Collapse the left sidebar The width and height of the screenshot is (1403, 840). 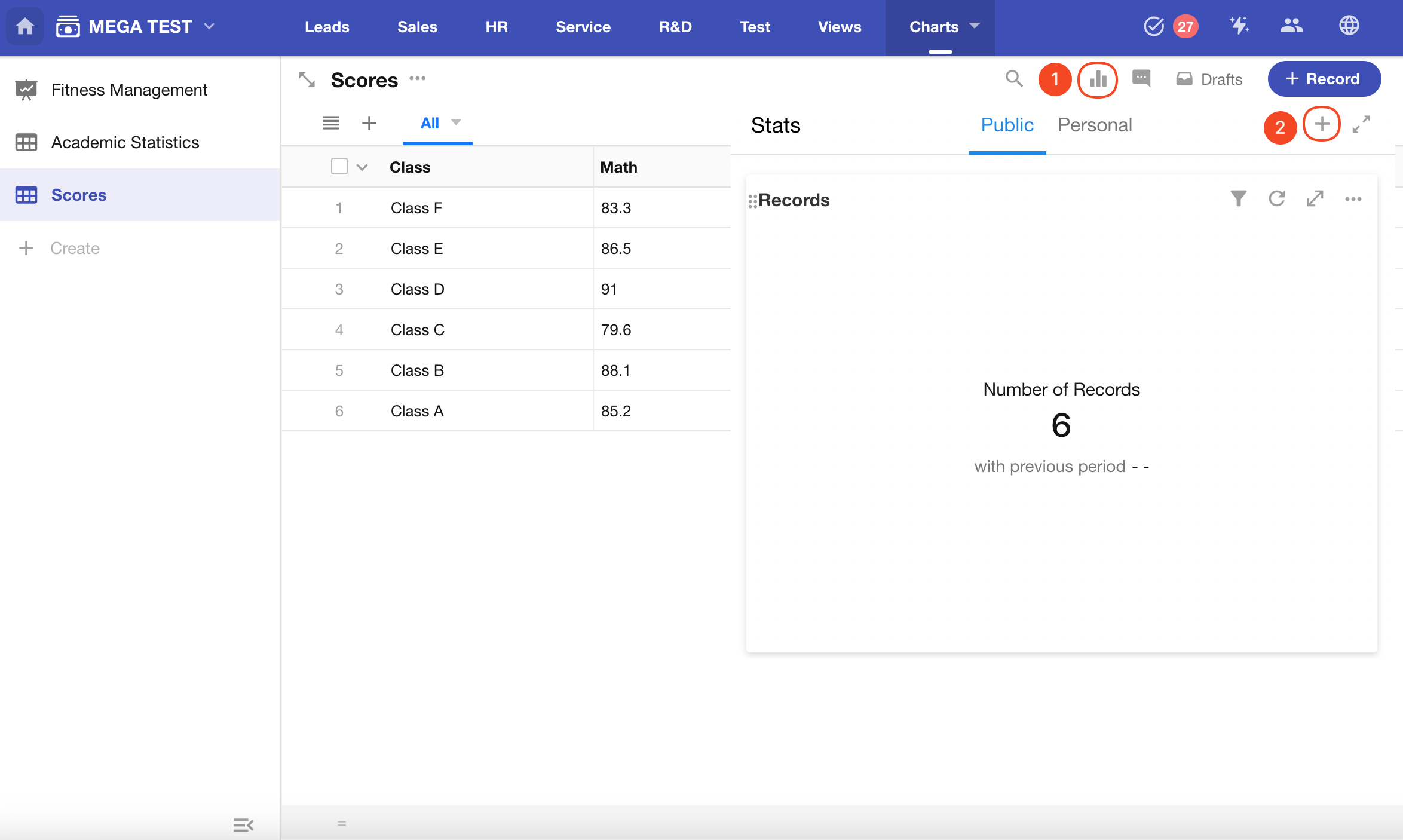pyautogui.click(x=243, y=825)
